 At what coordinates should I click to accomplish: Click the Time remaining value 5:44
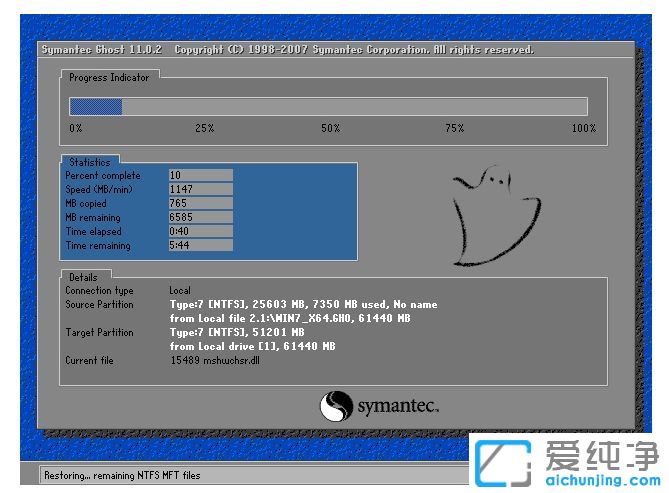coord(201,245)
